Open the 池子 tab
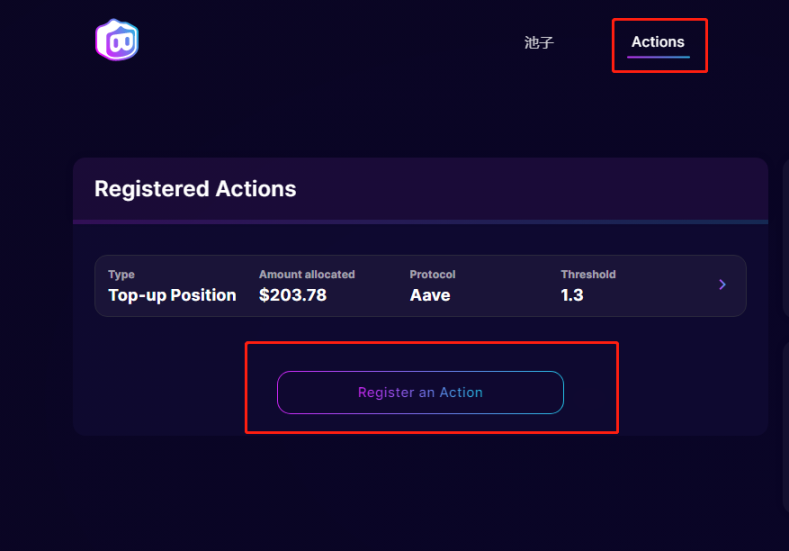The width and height of the screenshot is (789, 551). click(539, 43)
